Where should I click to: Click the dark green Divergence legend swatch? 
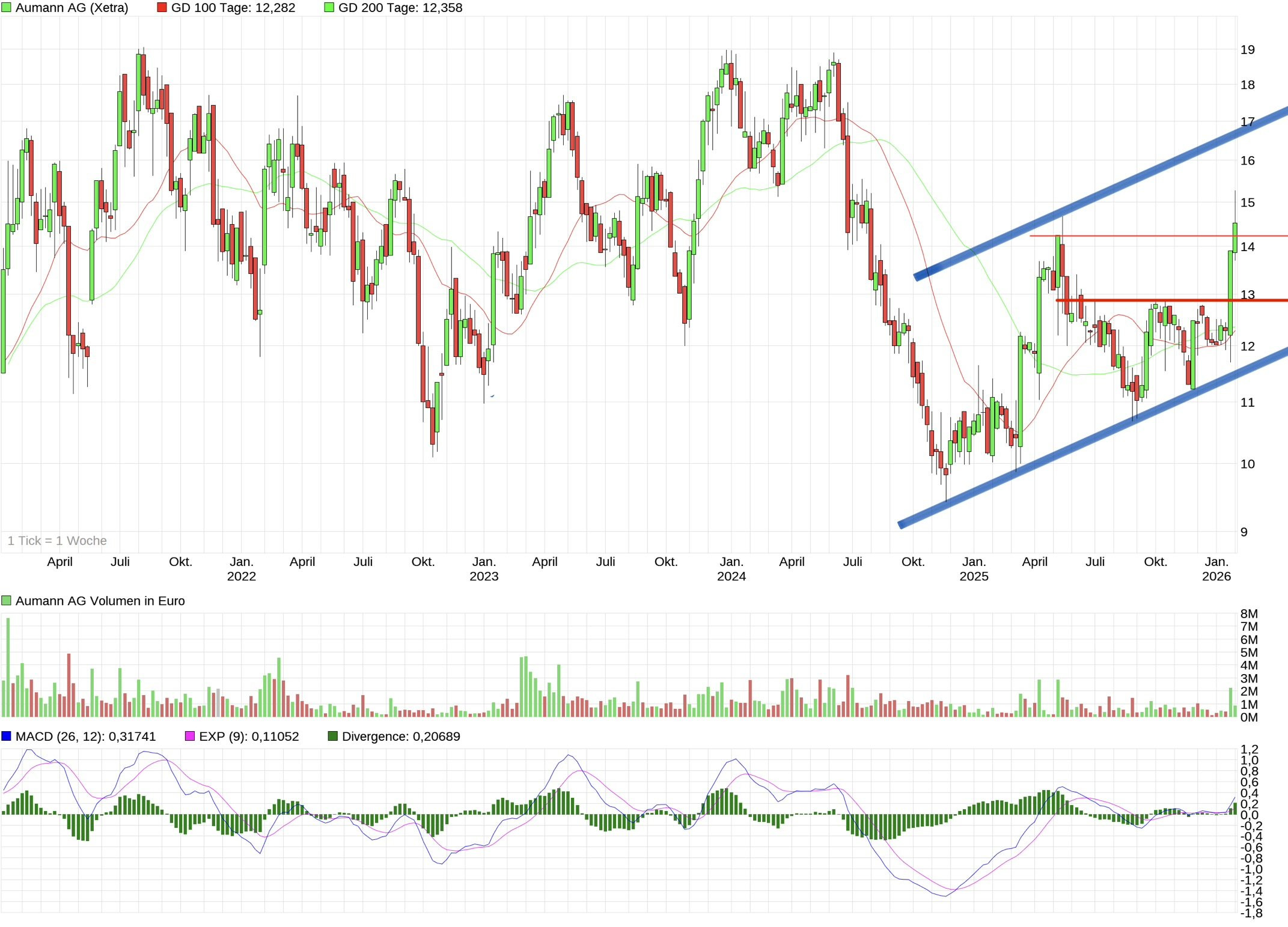tap(332, 736)
